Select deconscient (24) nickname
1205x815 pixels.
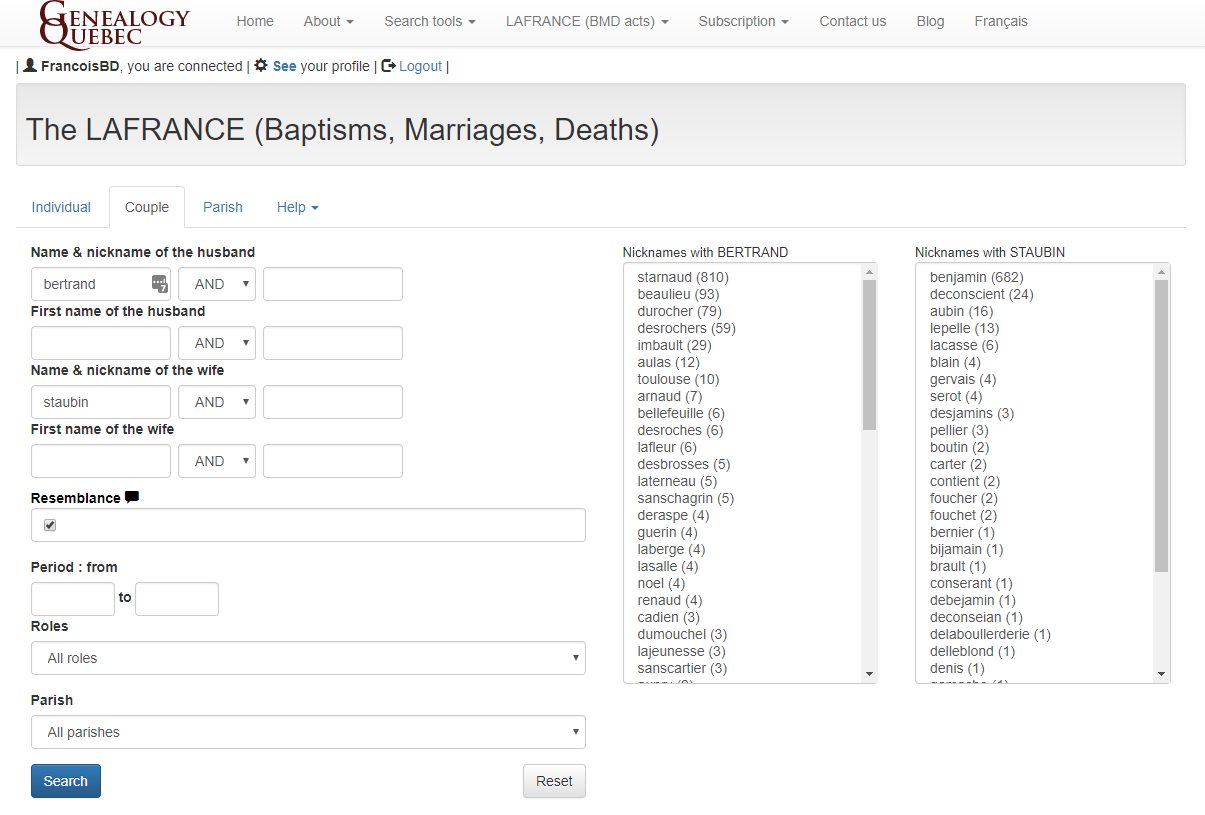tap(981, 294)
